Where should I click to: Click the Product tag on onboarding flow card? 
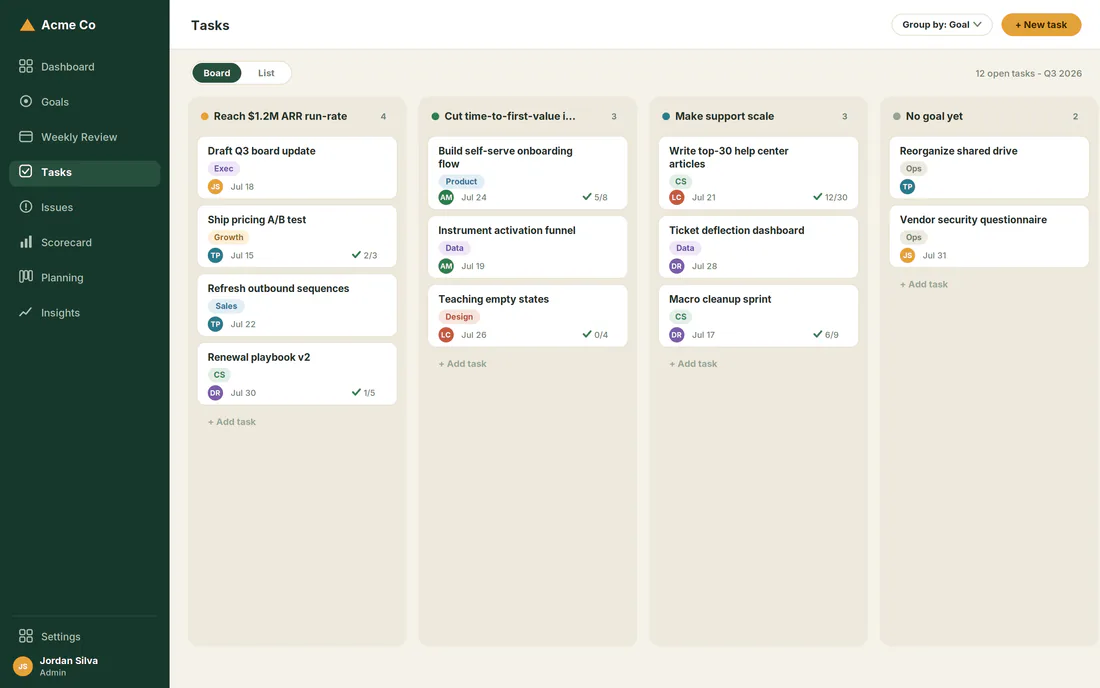point(461,181)
